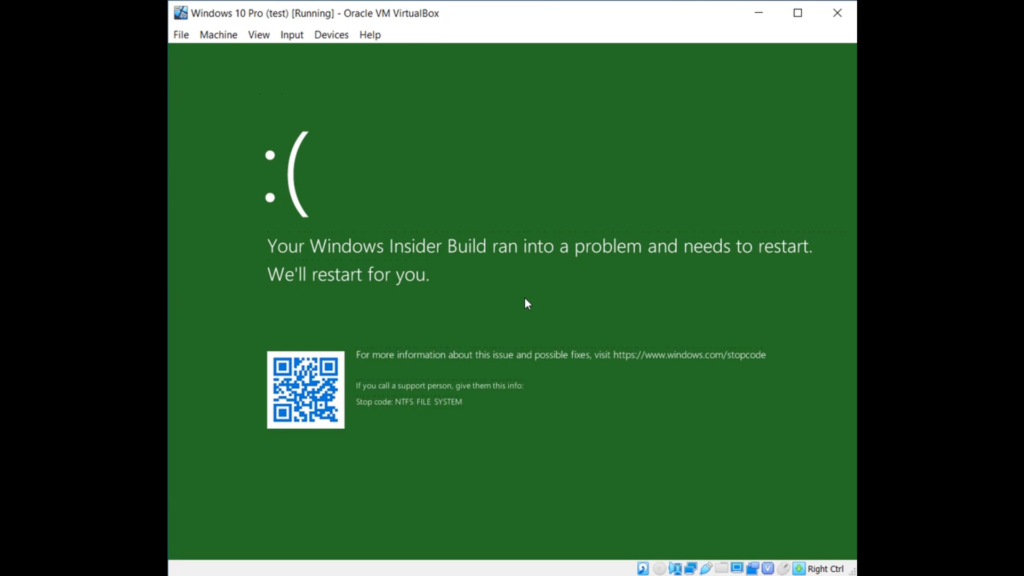Click the recording status icon

click(x=752, y=568)
